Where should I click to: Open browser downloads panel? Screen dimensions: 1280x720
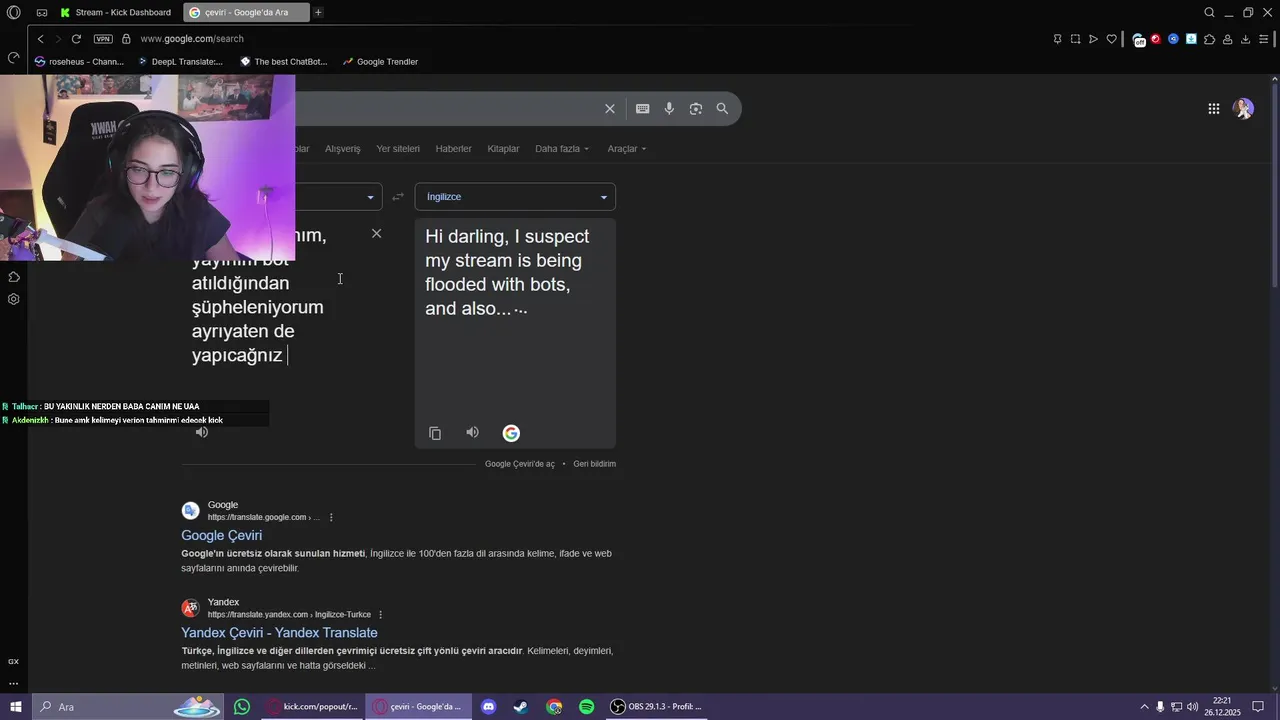[x=1245, y=39]
